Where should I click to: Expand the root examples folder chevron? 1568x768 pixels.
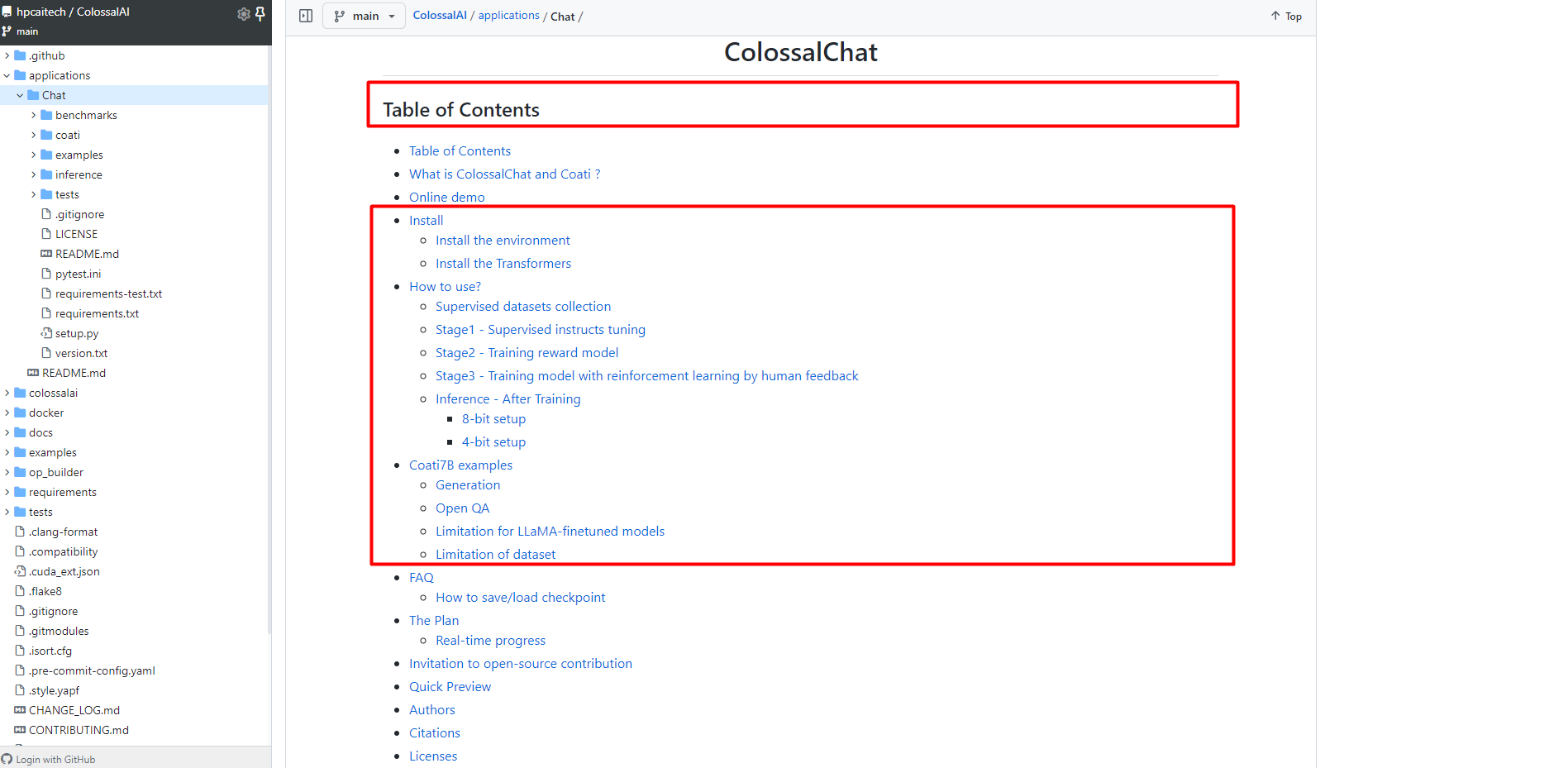click(x=7, y=452)
